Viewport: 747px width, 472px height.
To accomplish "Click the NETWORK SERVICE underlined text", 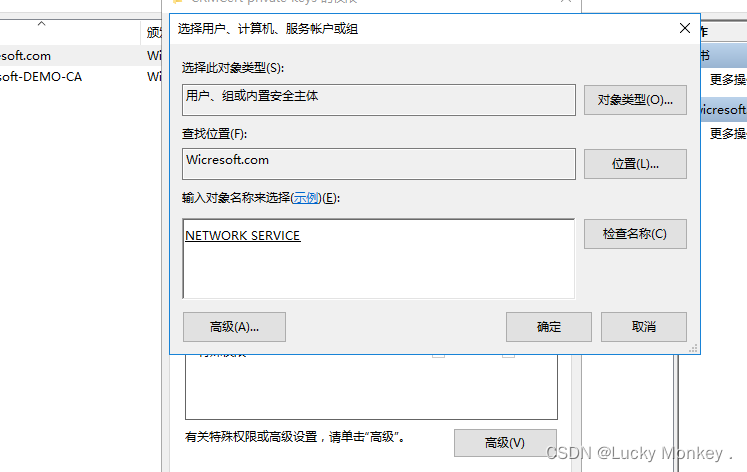I will pyautogui.click(x=242, y=236).
